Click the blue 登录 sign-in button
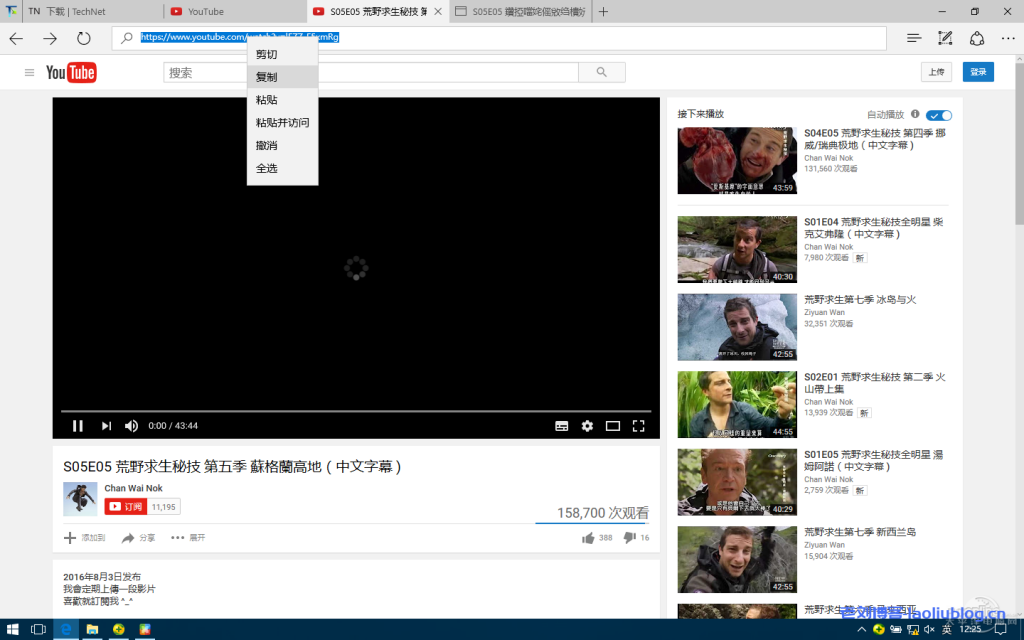This screenshot has height=640, width=1024. pyautogui.click(x=978, y=72)
